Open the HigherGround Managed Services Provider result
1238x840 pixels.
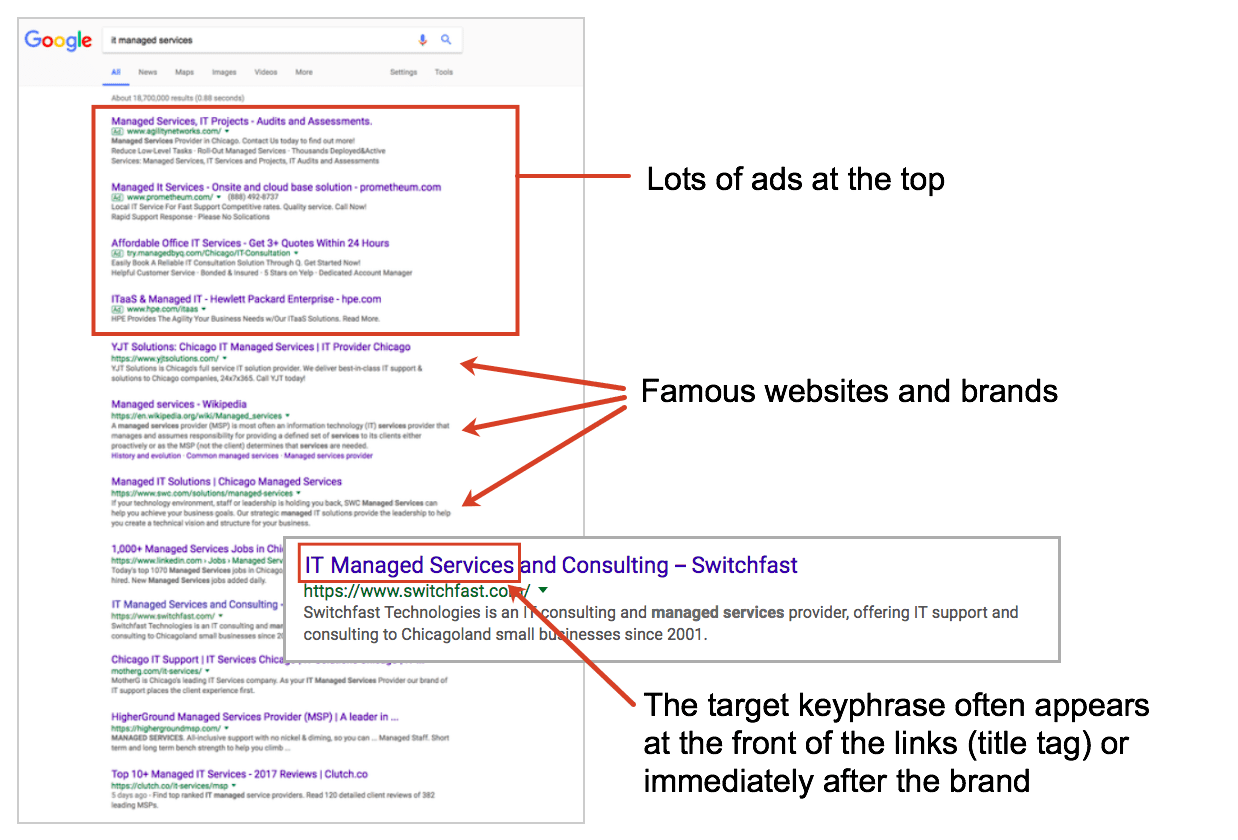pos(255,717)
